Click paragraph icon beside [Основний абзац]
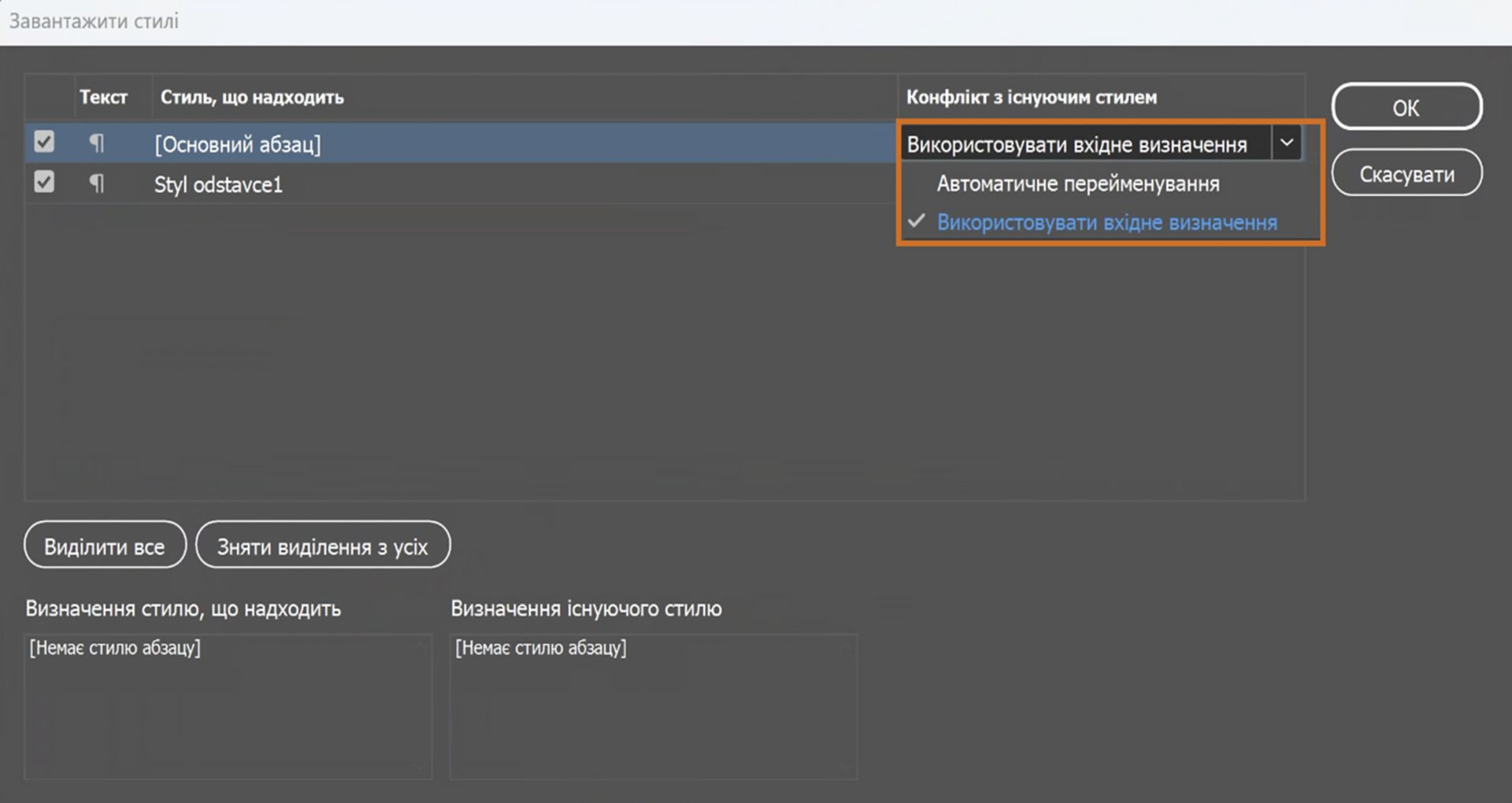1512x803 pixels. pos(96,143)
